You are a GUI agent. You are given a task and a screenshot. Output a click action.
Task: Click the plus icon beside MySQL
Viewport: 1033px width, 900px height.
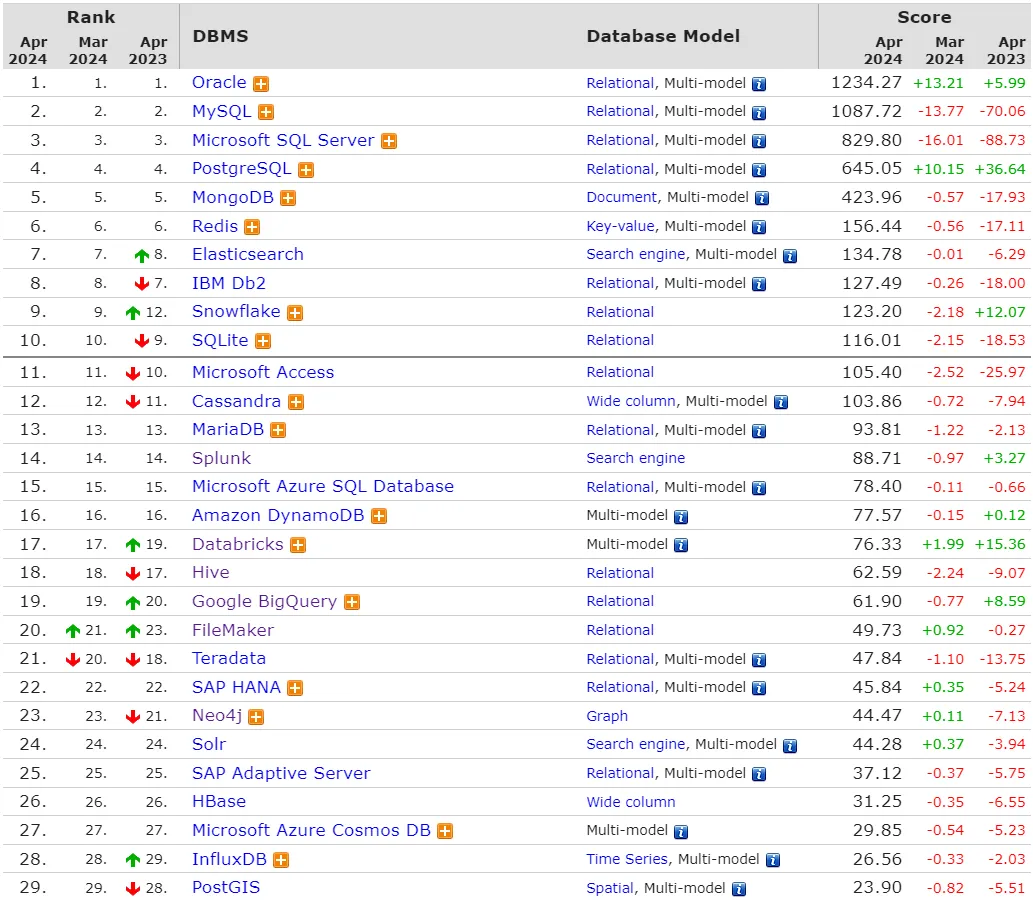coord(266,113)
